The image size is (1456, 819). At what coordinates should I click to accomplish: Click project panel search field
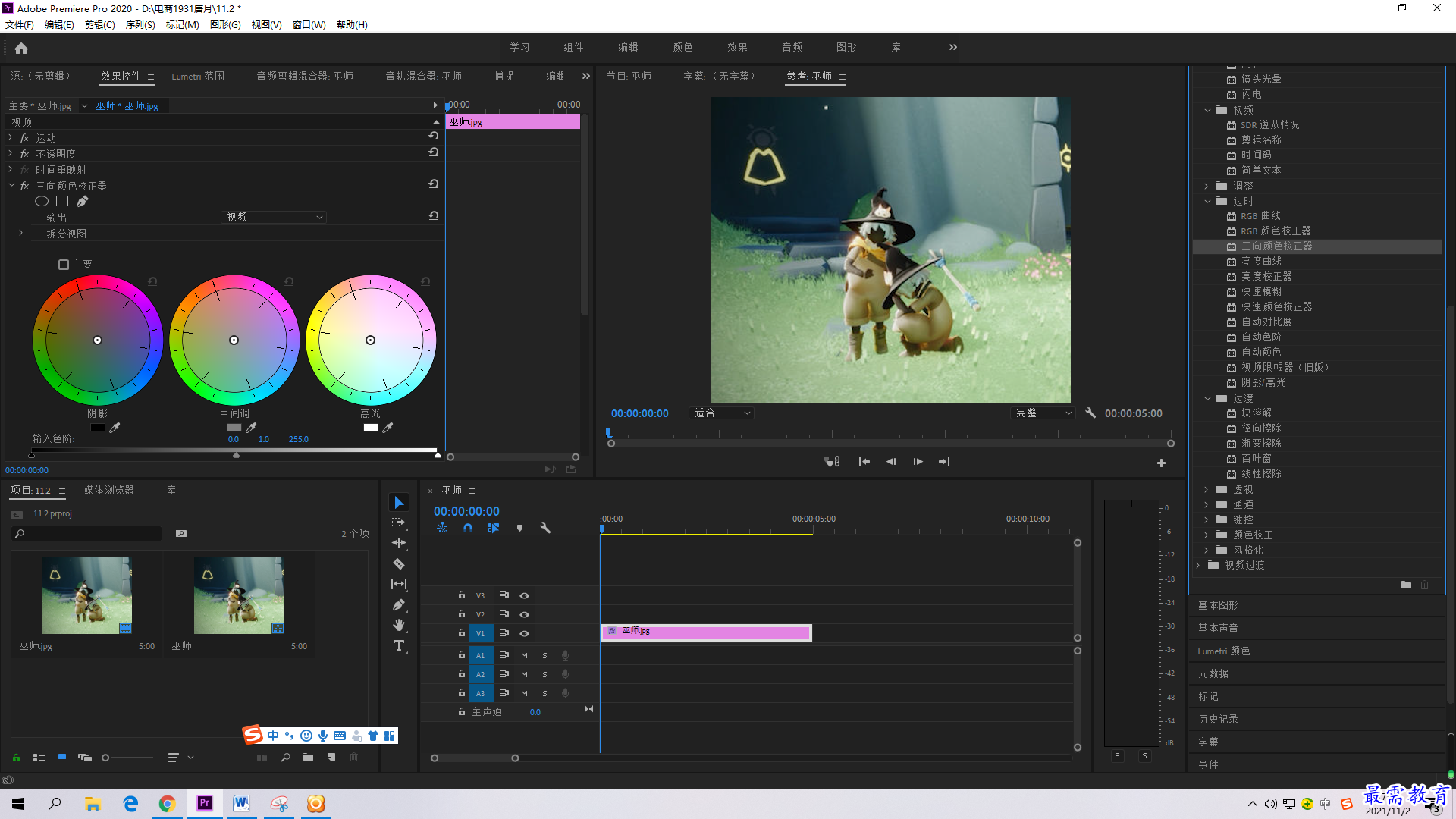point(87,534)
